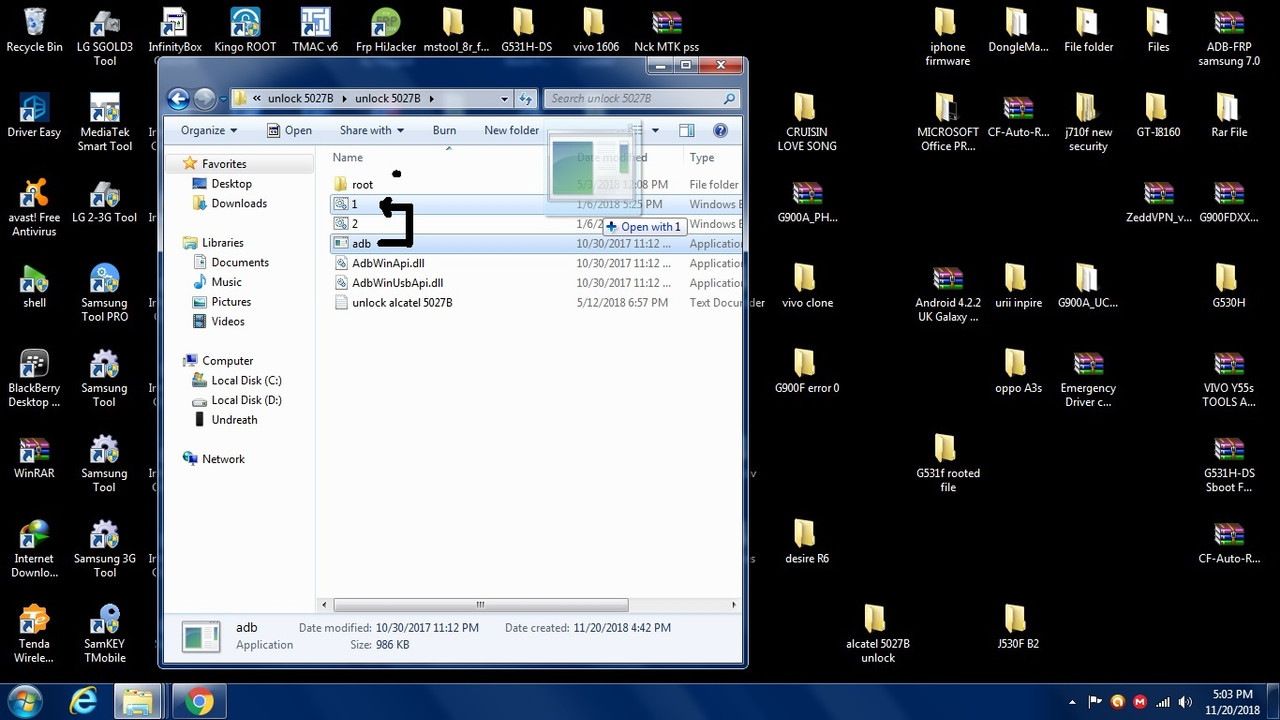Launch BlackBerry Desktop shortcut

pos(34,378)
